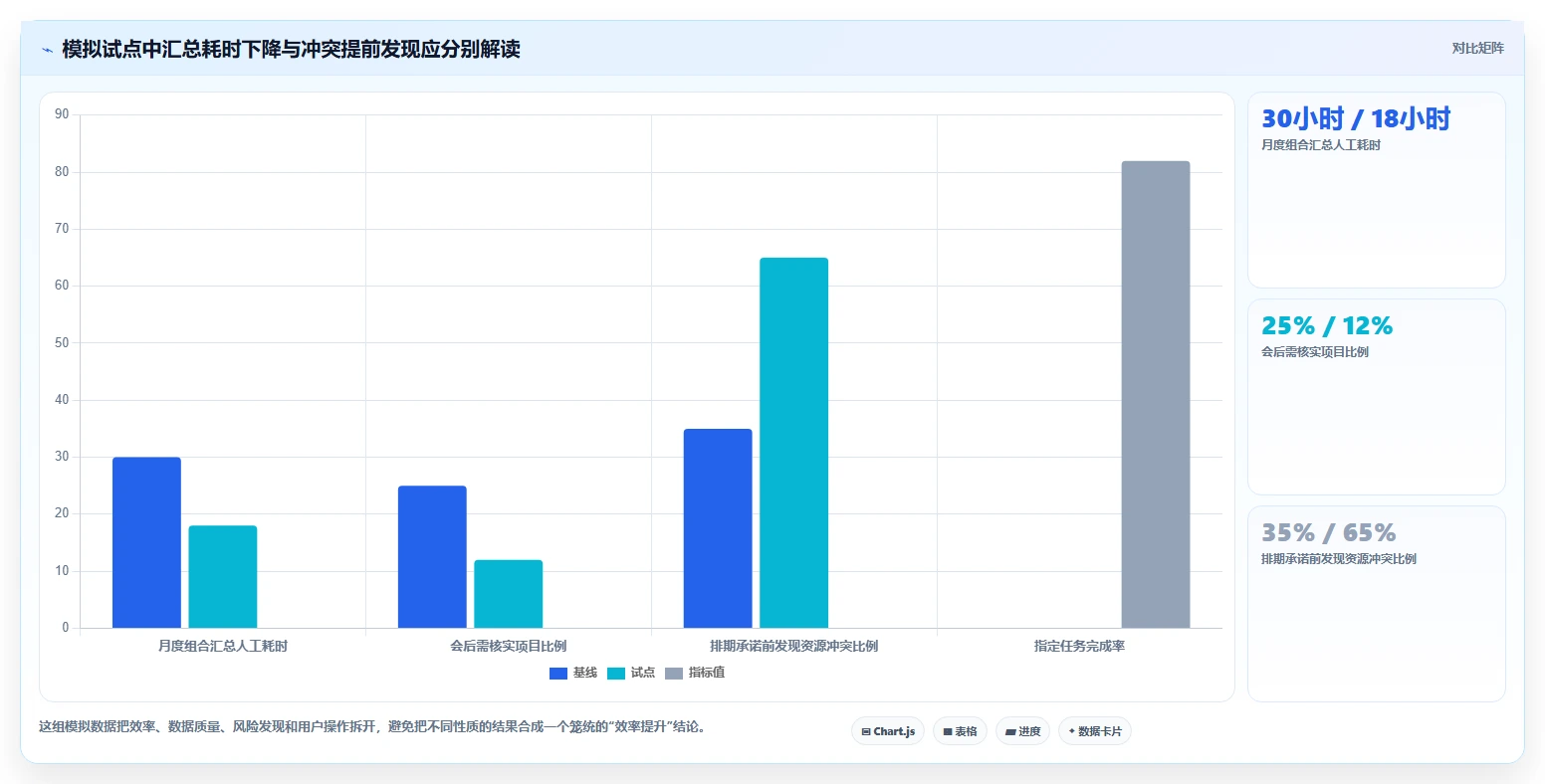Click the cyan pilot bar for 月度组合汇总人工耗时
Image resolution: width=1545 pixels, height=784 pixels.
tap(223, 577)
